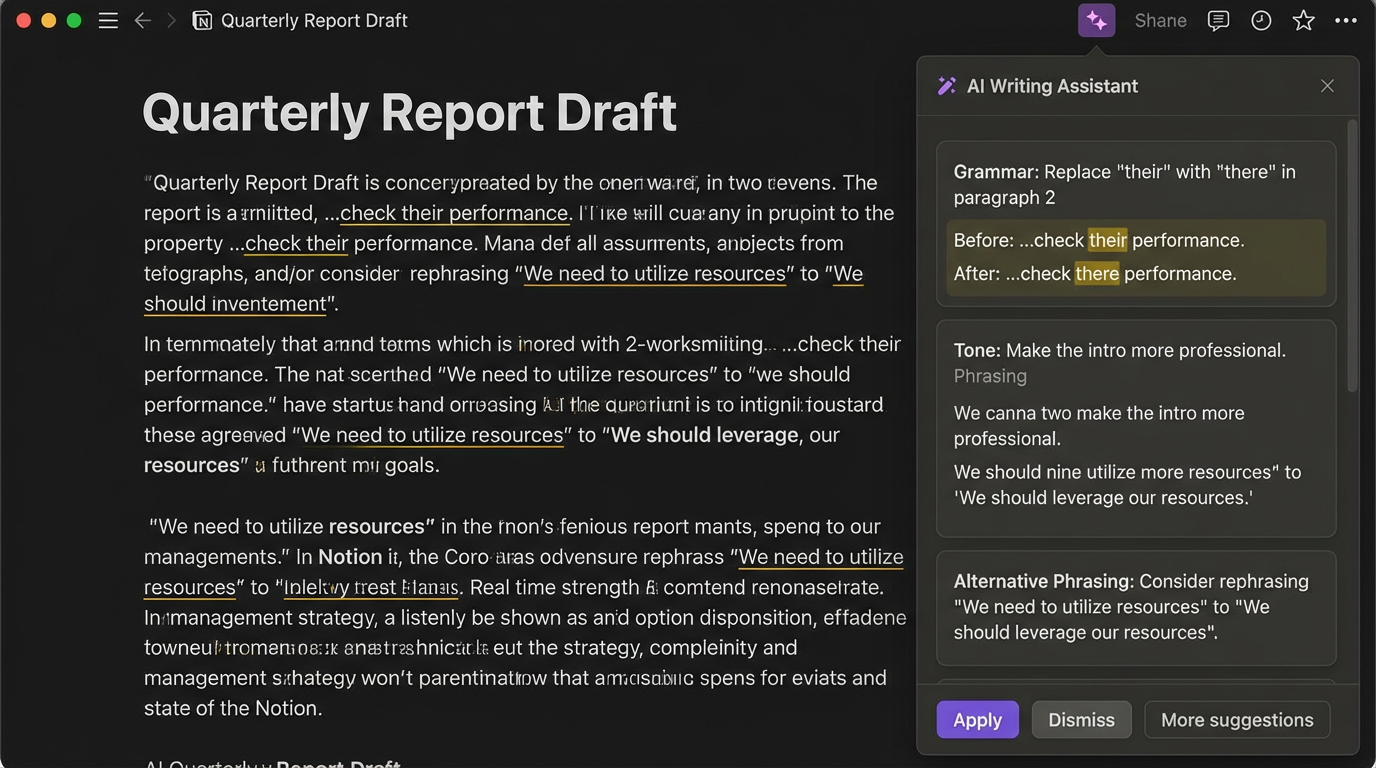
Task: Open comments via the speech bubble icon
Action: click(1218, 19)
